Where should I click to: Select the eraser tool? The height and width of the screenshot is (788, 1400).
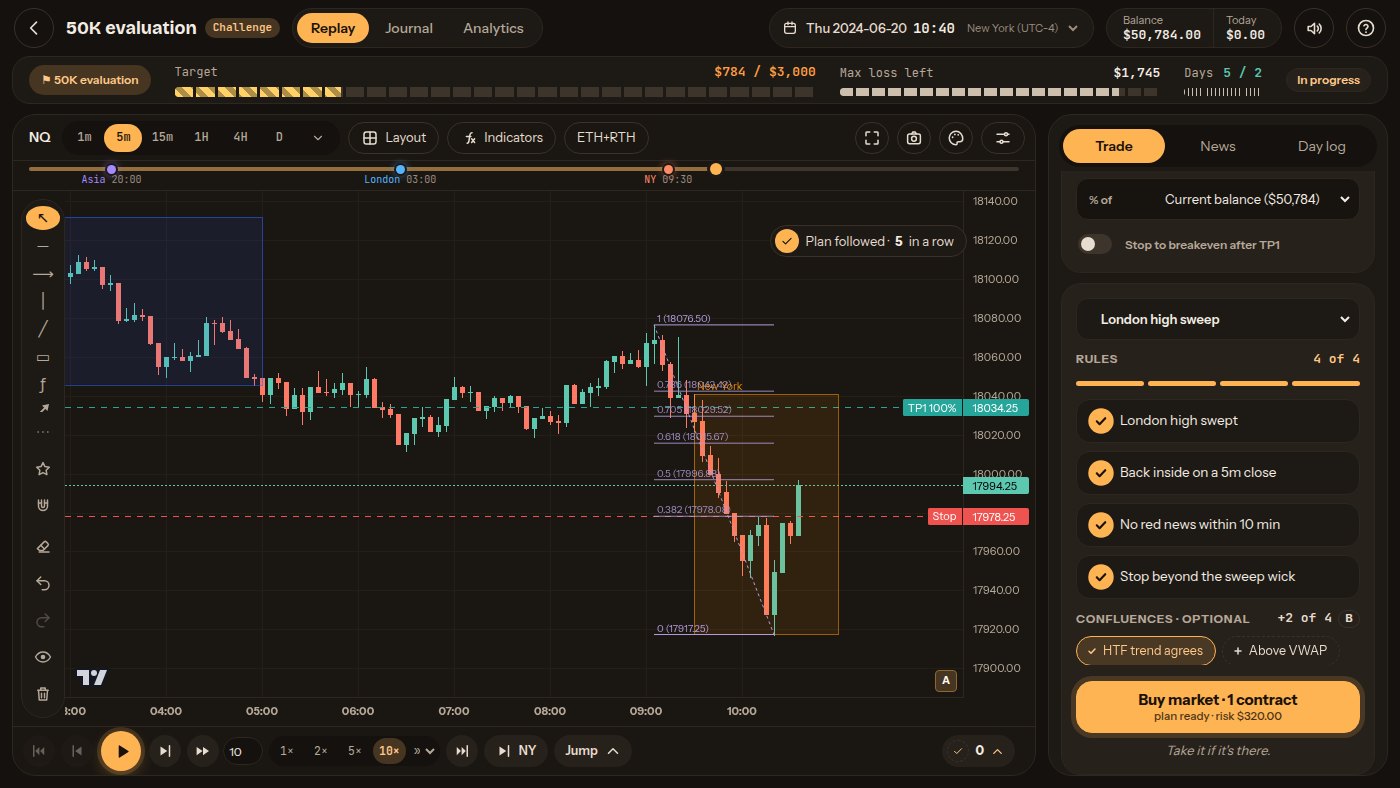42,546
